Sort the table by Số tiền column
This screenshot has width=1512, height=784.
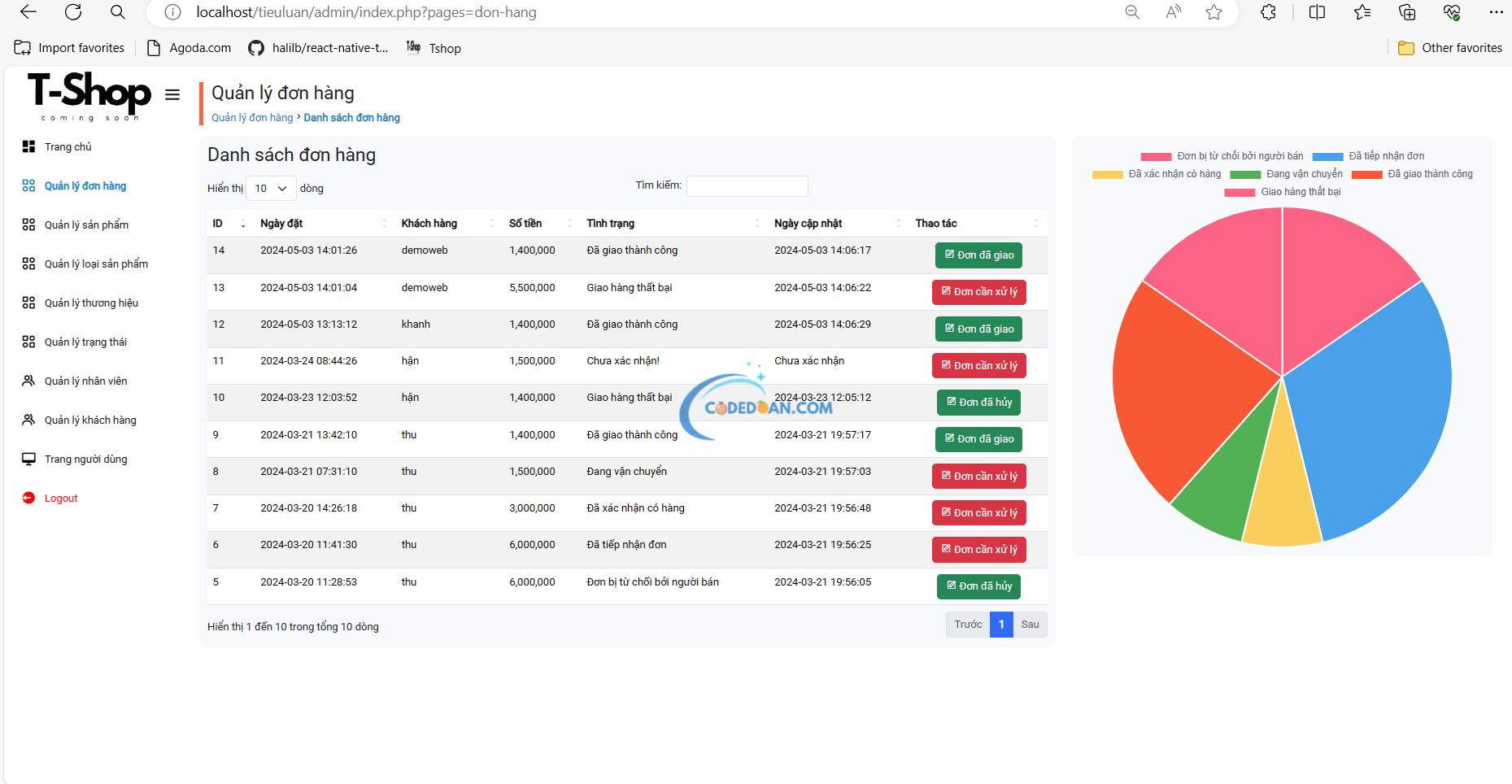(x=542, y=223)
